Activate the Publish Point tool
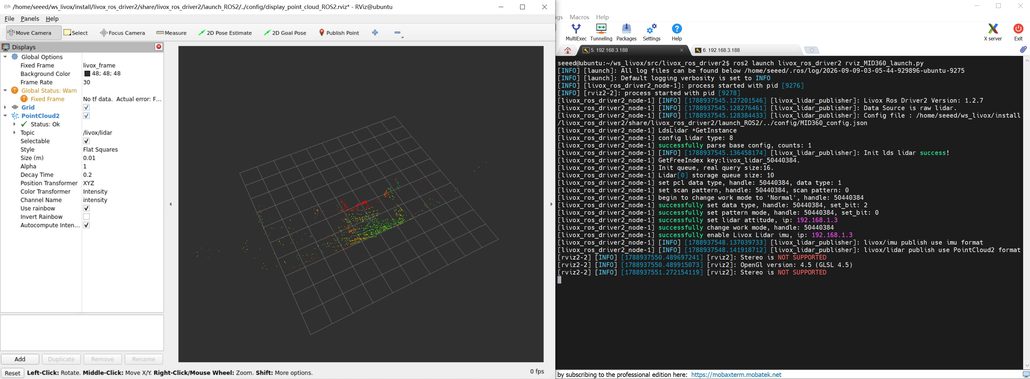Screen dimensions: 1030x379 click(338, 33)
